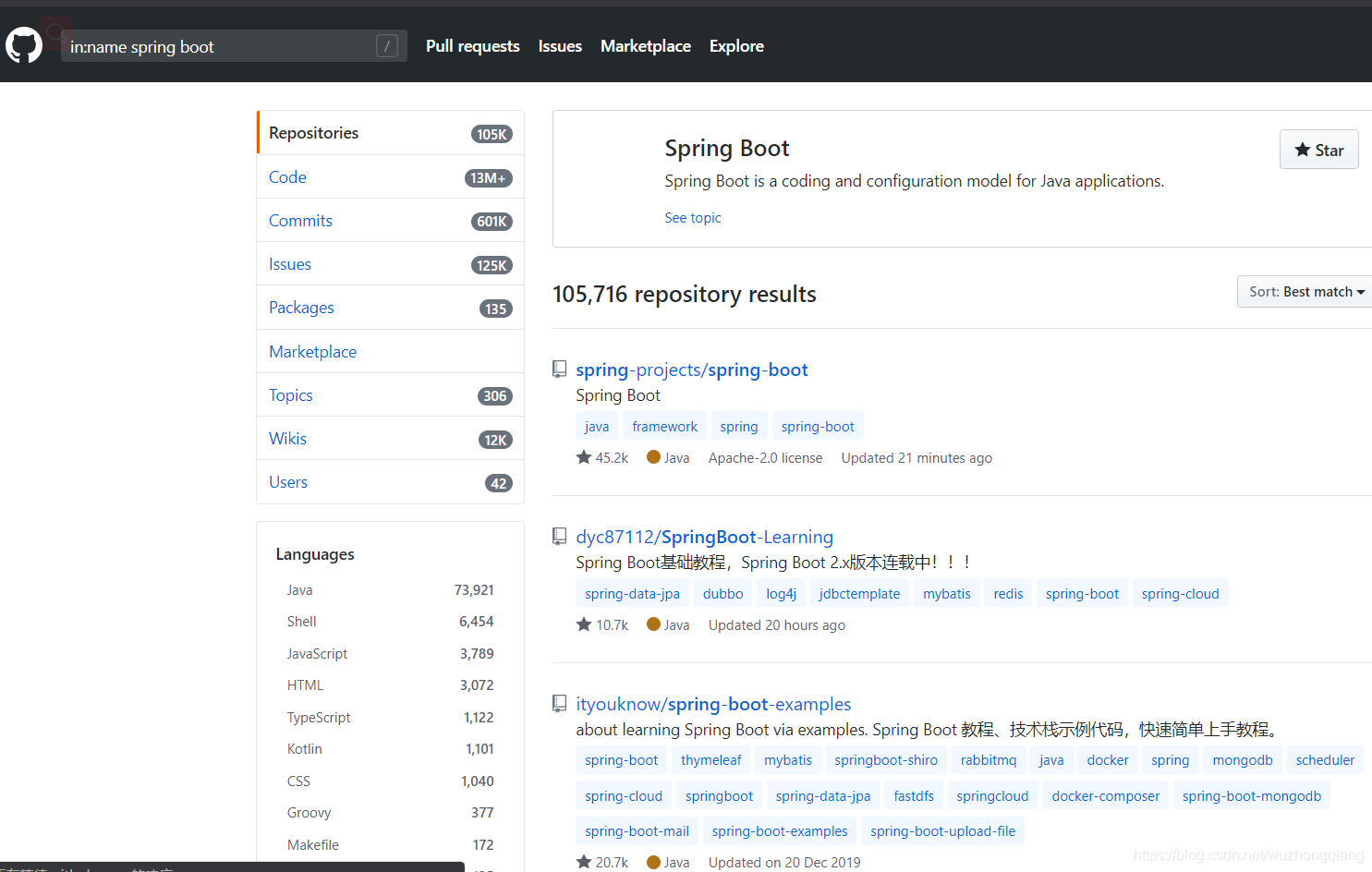Filter by Groovy language
This screenshot has width=1372, height=872.
point(390,813)
